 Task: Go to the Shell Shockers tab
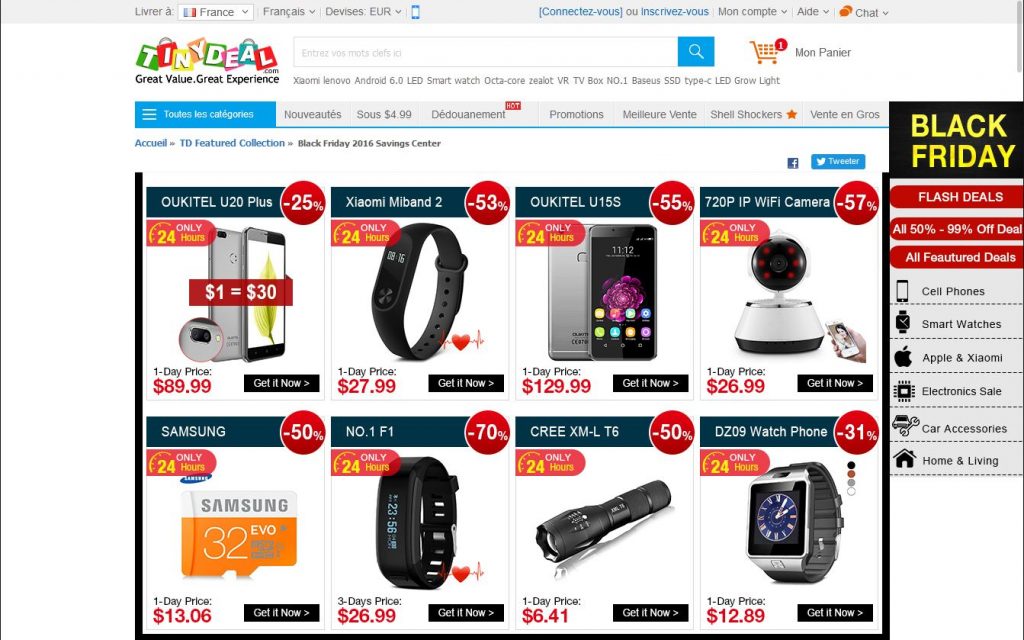pos(754,114)
